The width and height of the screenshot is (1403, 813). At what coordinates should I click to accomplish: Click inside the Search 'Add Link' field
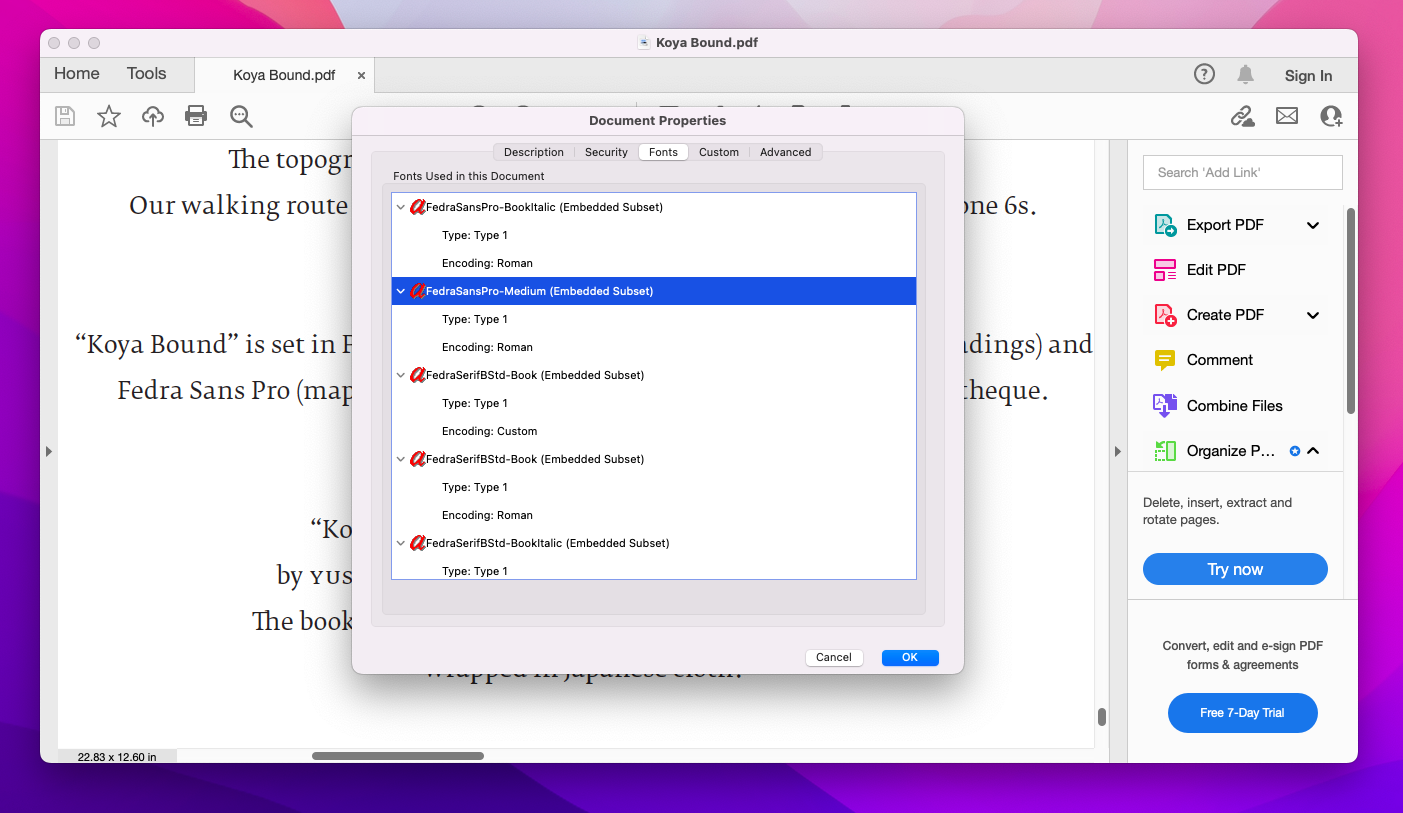[x=1242, y=172]
